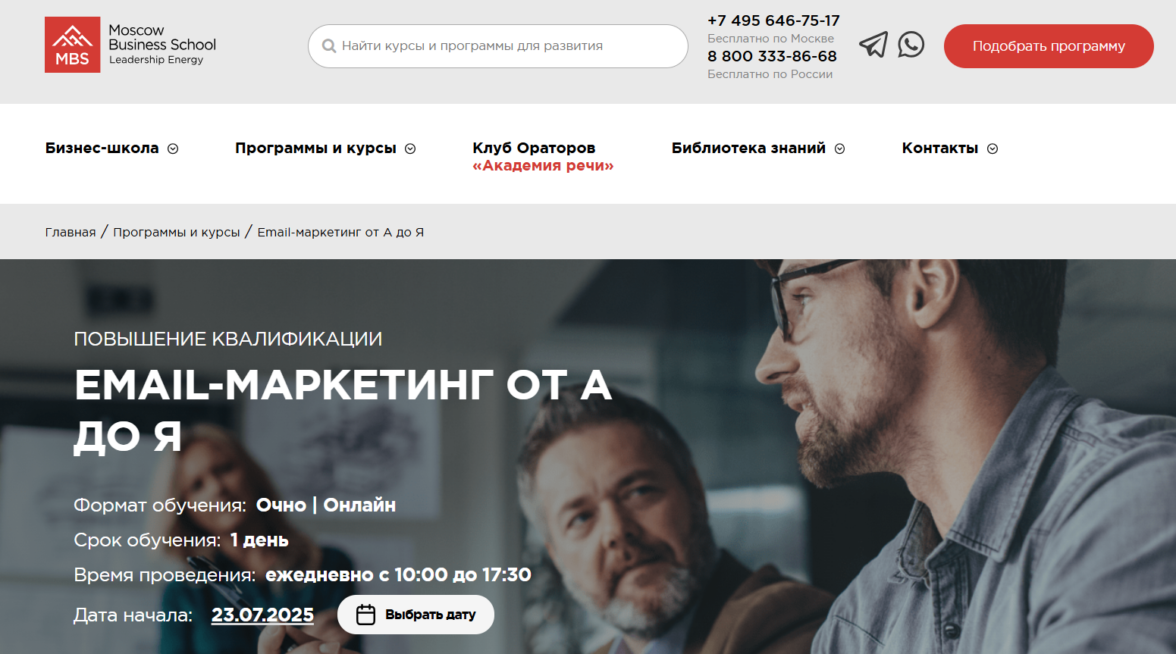Click the search magnifier icon

[x=328, y=46]
